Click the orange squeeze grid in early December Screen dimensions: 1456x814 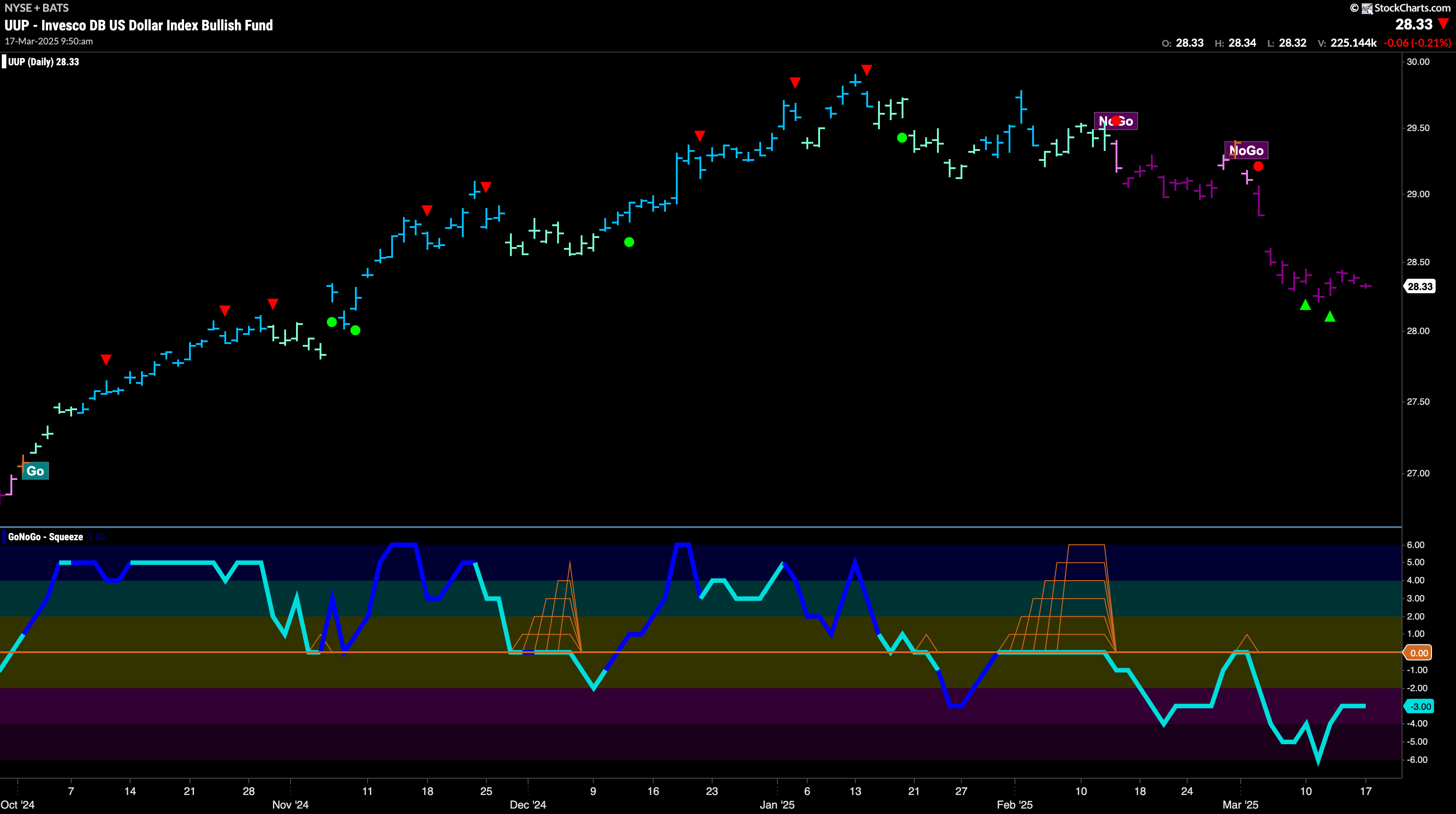coord(547,606)
